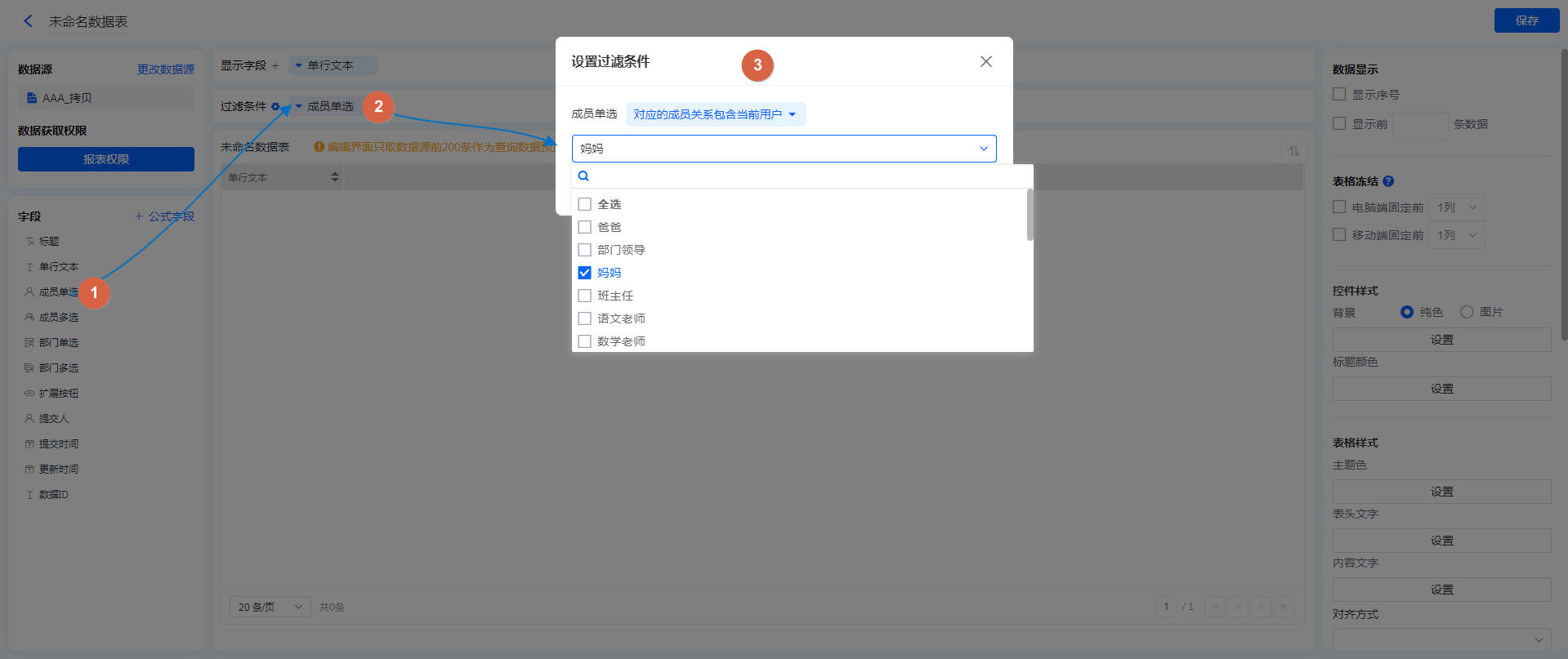Screen dimensions: 1568x659
Task: Enable the 显示序号 checkbox
Action: (1339, 95)
